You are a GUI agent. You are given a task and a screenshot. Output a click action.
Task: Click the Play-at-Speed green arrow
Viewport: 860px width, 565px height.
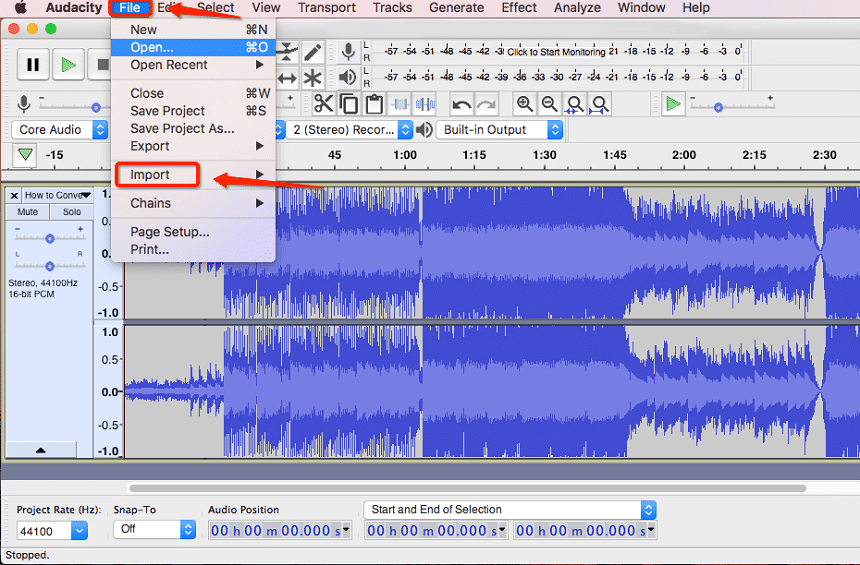pyautogui.click(x=673, y=104)
